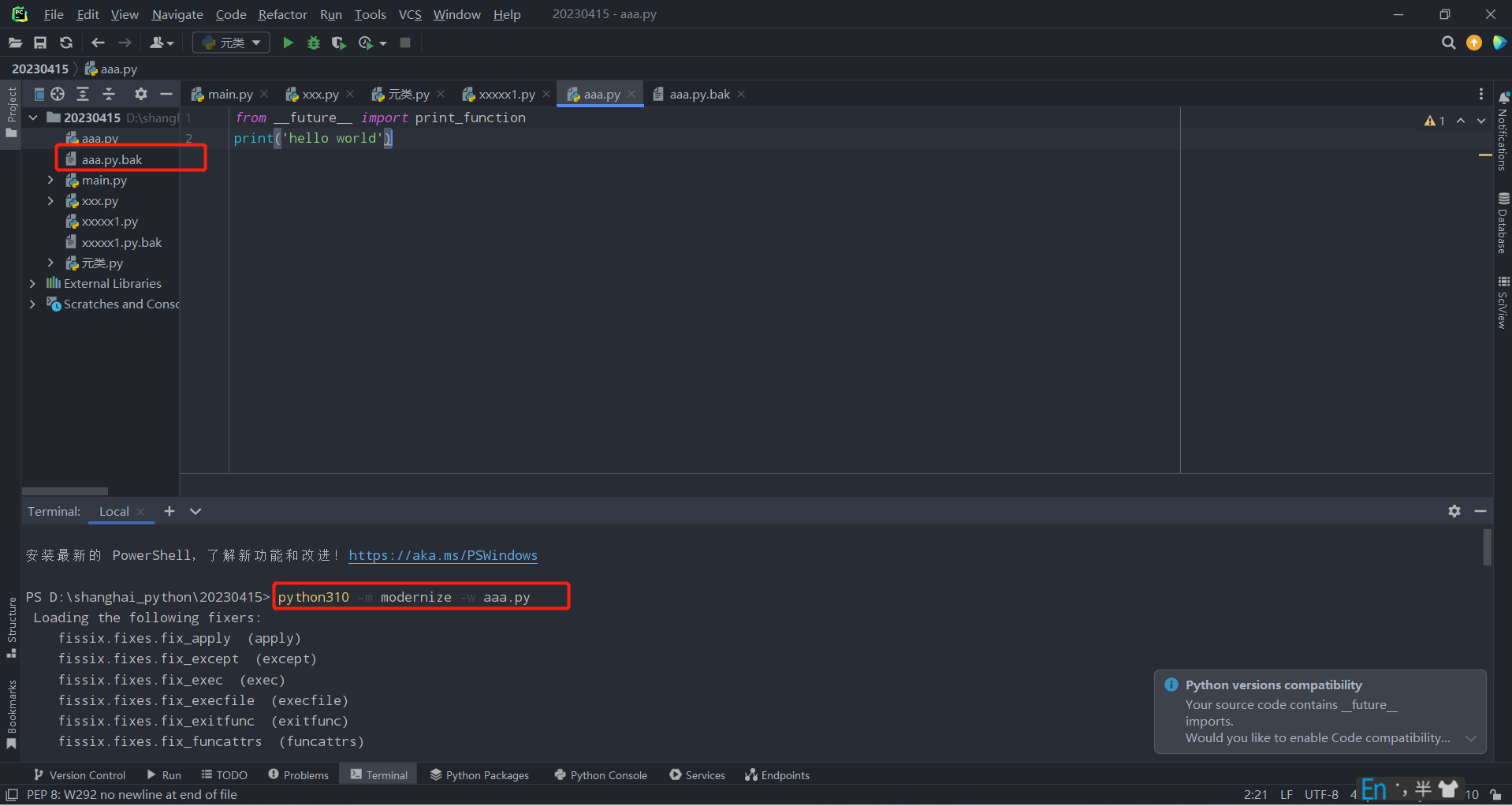The width and height of the screenshot is (1512, 806).
Task: Open the Python Packages tool window
Action: pyautogui.click(x=480, y=775)
